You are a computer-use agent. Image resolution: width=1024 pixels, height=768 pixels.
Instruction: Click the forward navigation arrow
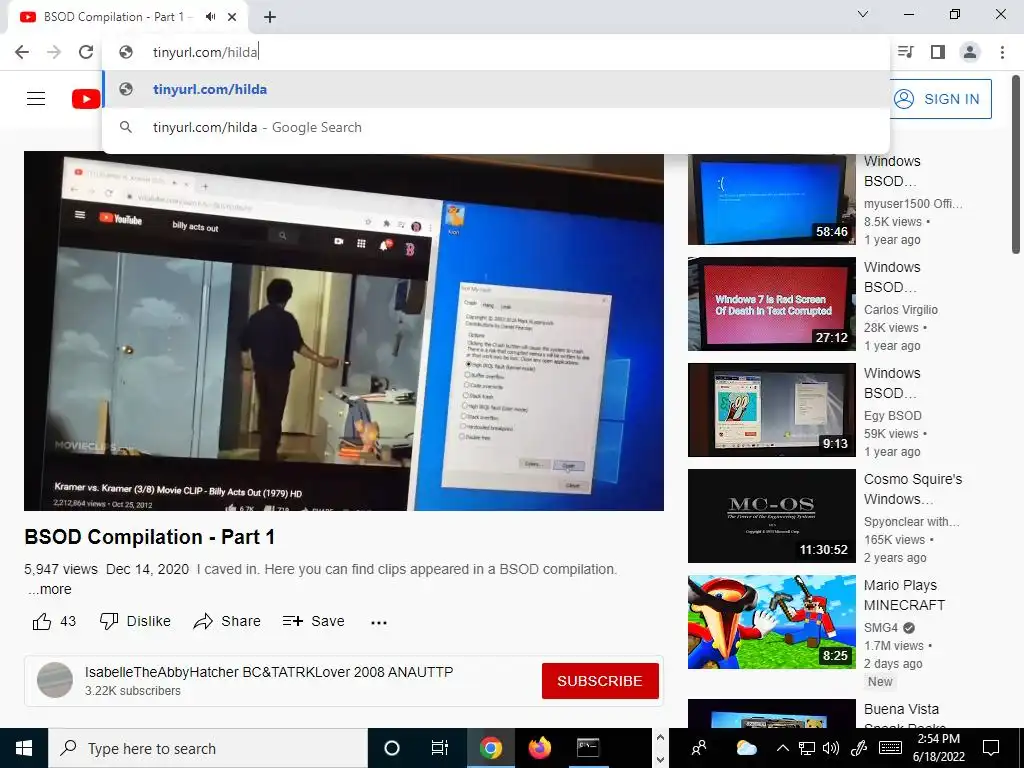54,52
